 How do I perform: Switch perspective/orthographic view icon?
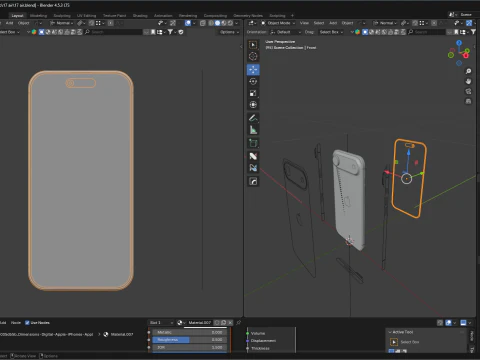[x=468, y=101]
